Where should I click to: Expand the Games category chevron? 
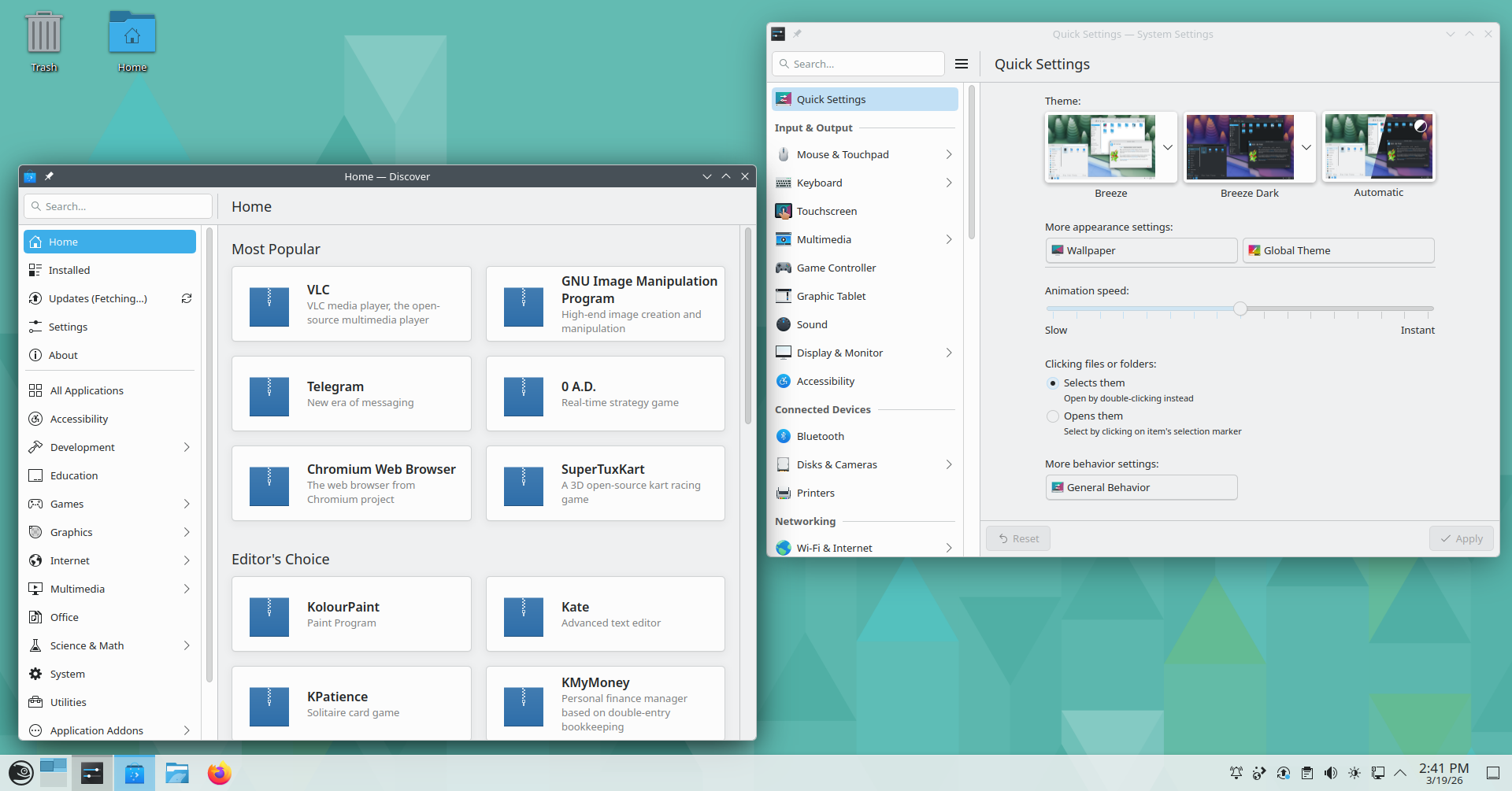(187, 504)
